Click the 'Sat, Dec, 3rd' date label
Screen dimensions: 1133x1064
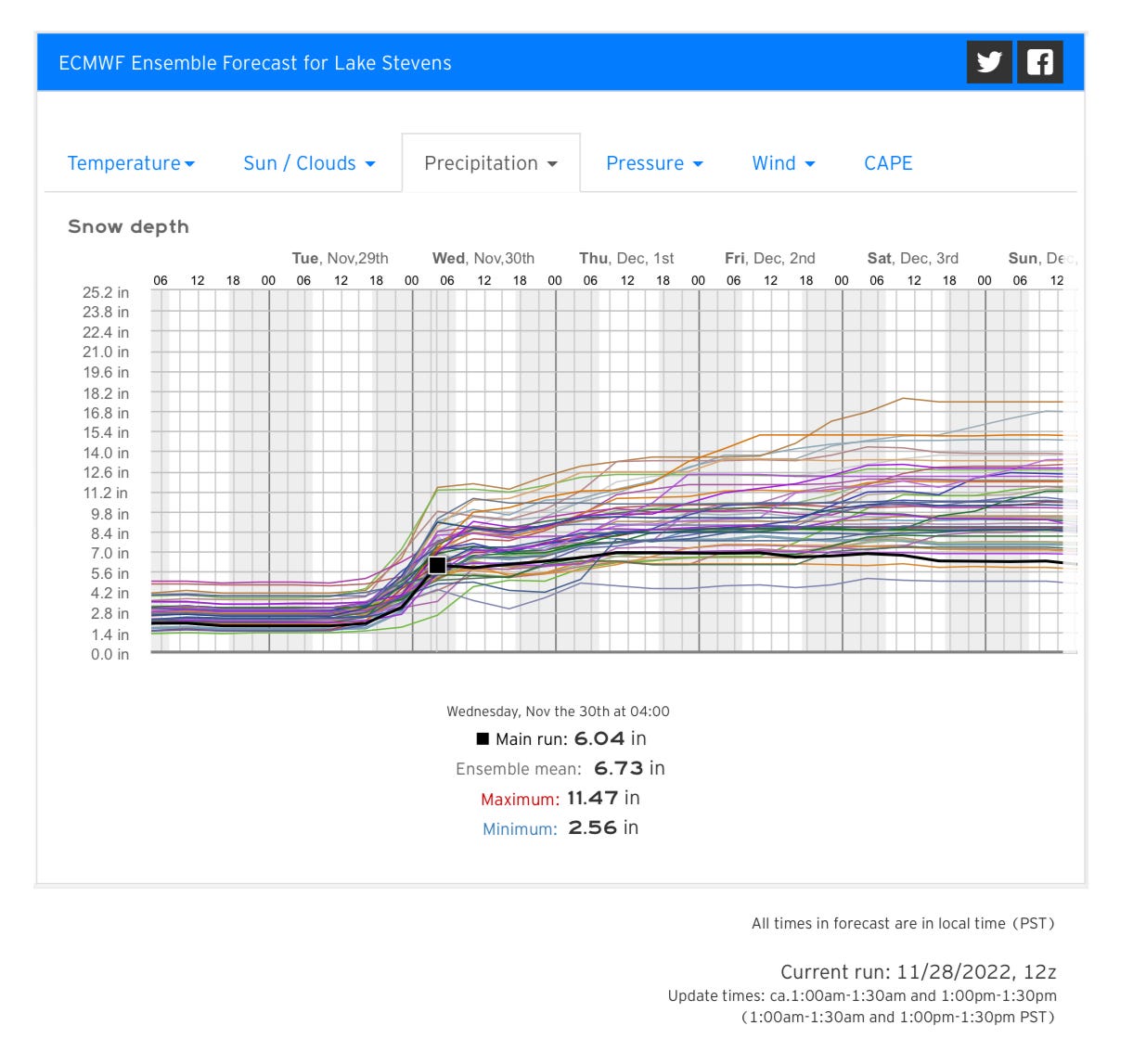pos(913,258)
